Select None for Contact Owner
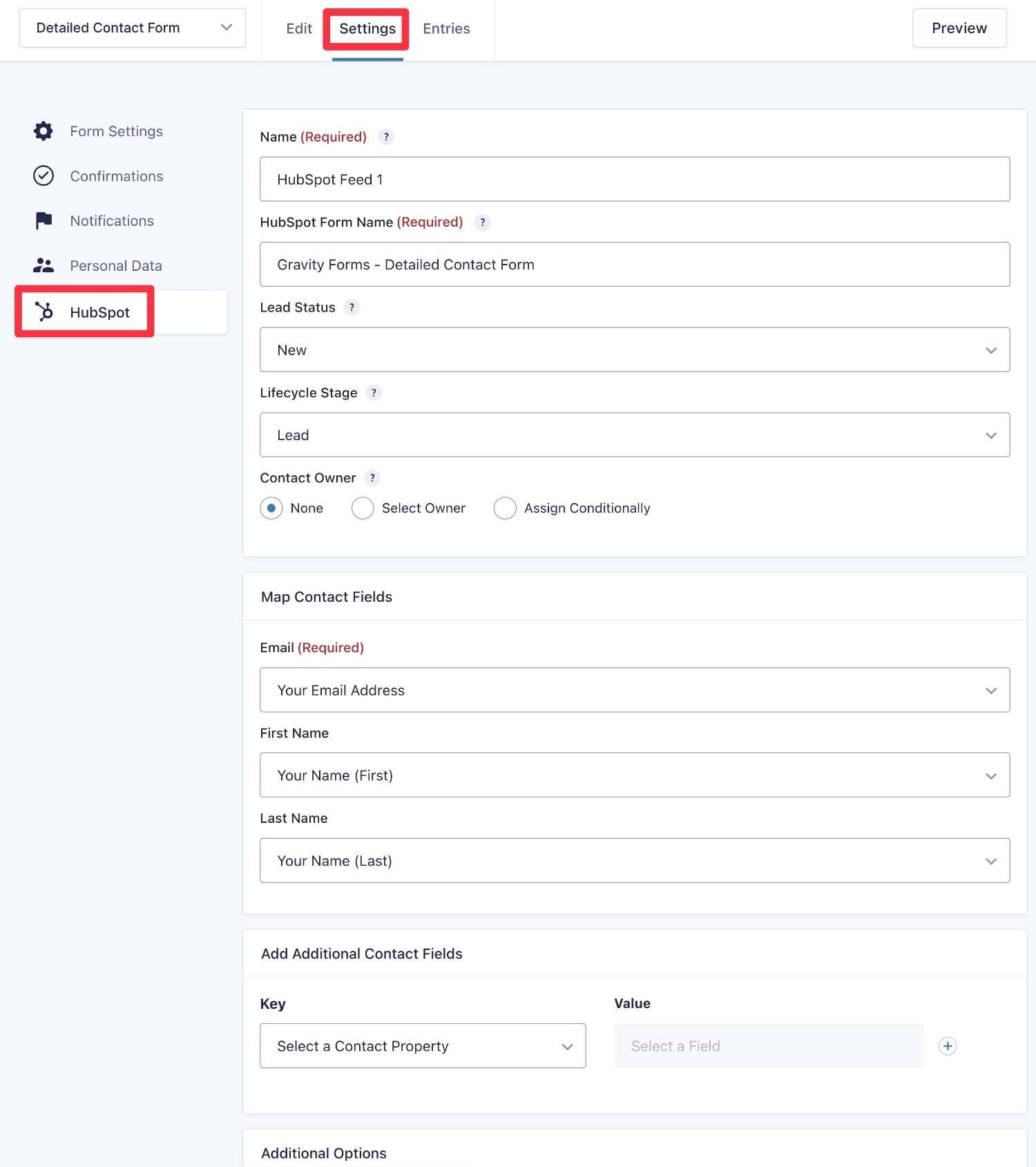The height and width of the screenshot is (1167, 1036). 271,508
